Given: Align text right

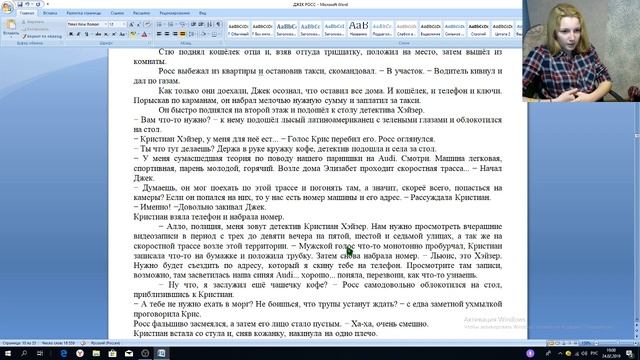Looking at the screenshot, I should click(175, 34).
